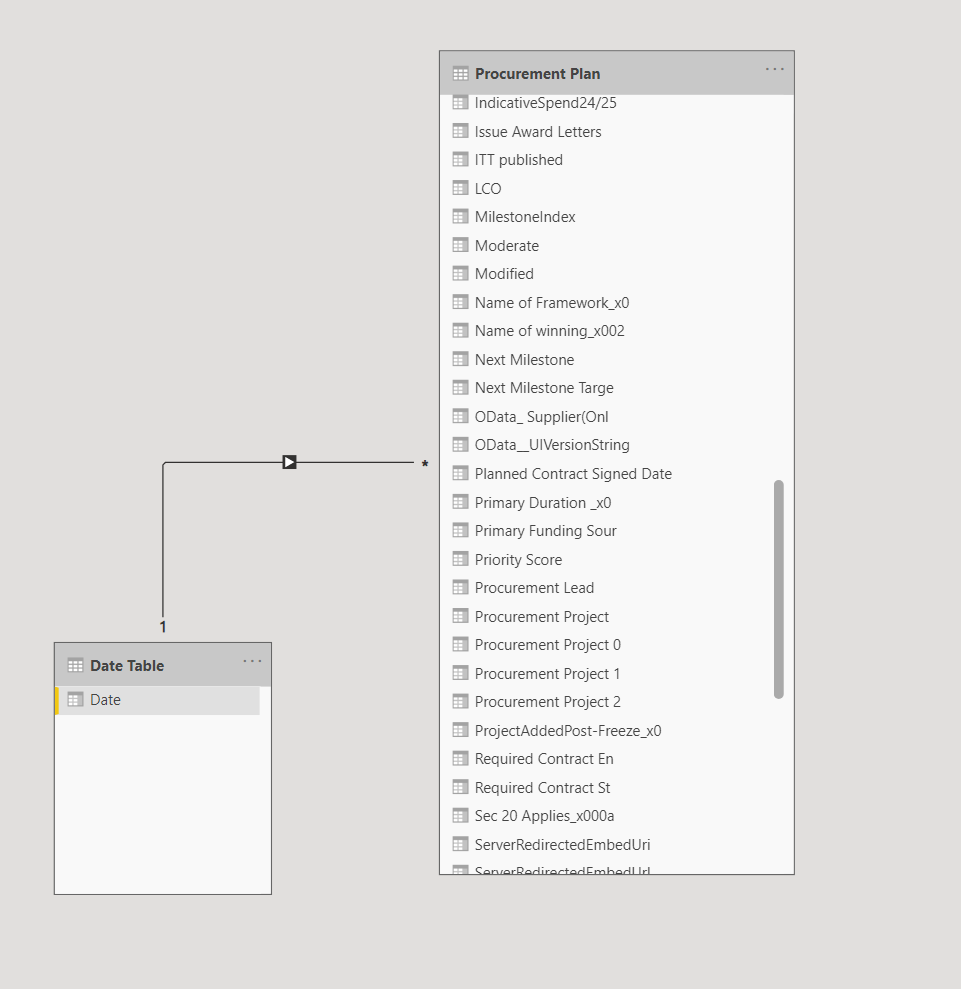This screenshot has width=961, height=989.
Task: Select the OData__UIVersionString field
Action: tap(552, 445)
